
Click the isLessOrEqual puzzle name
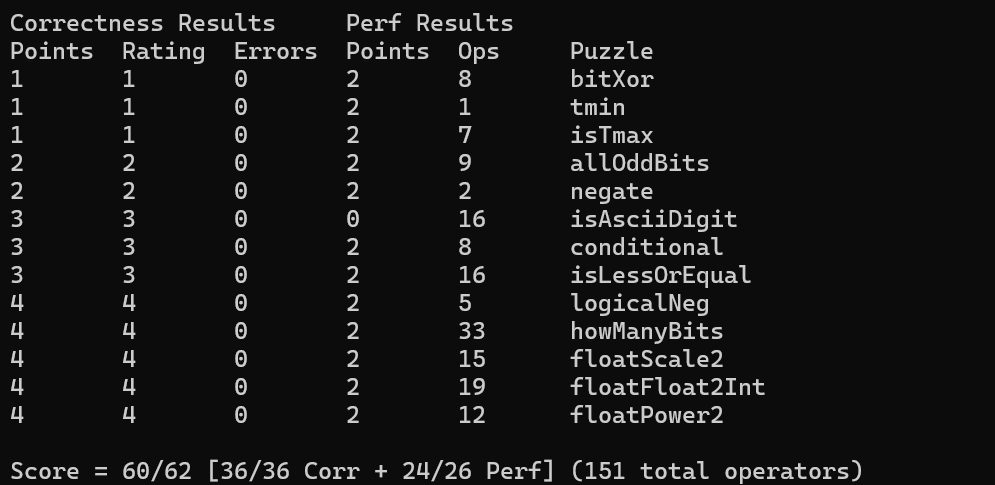661,275
